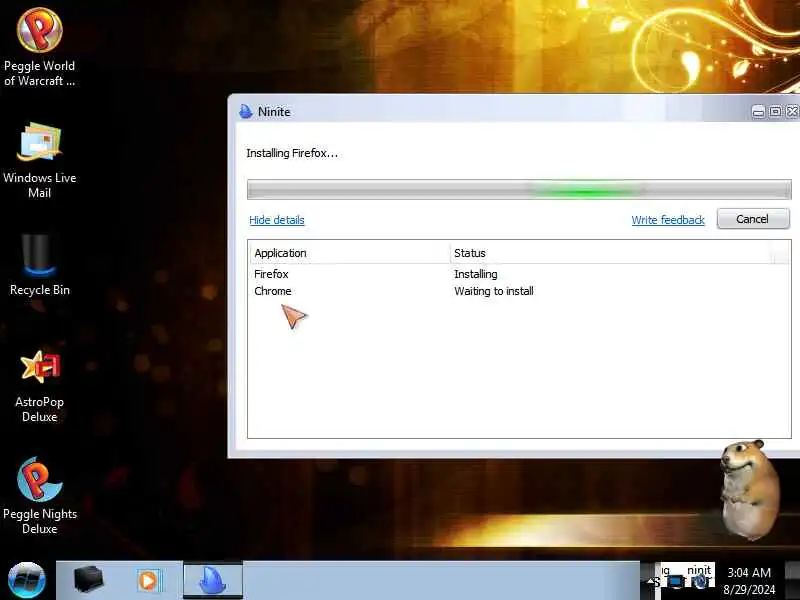Screen dimensions: 800x600
Task: Maximize the Ninite window
Action: tap(775, 111)
